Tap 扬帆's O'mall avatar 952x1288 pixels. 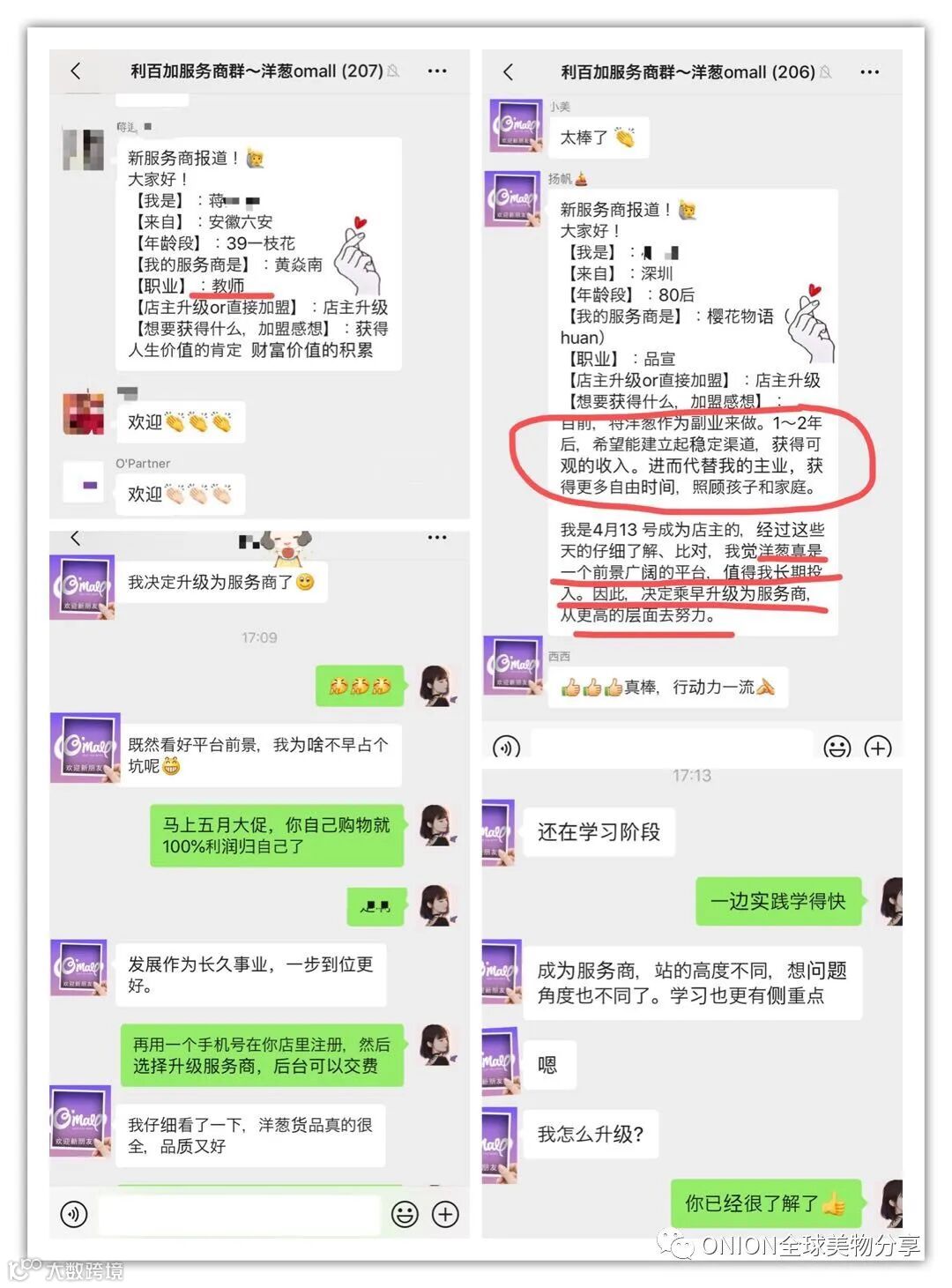click(x=512, y=198)
